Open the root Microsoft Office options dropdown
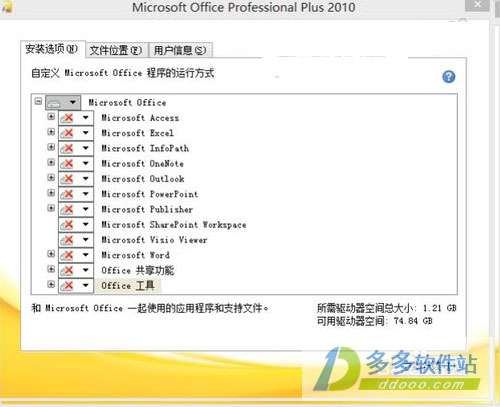The width and height of the screenshot is (500, 407). click(x=73, y=103)
